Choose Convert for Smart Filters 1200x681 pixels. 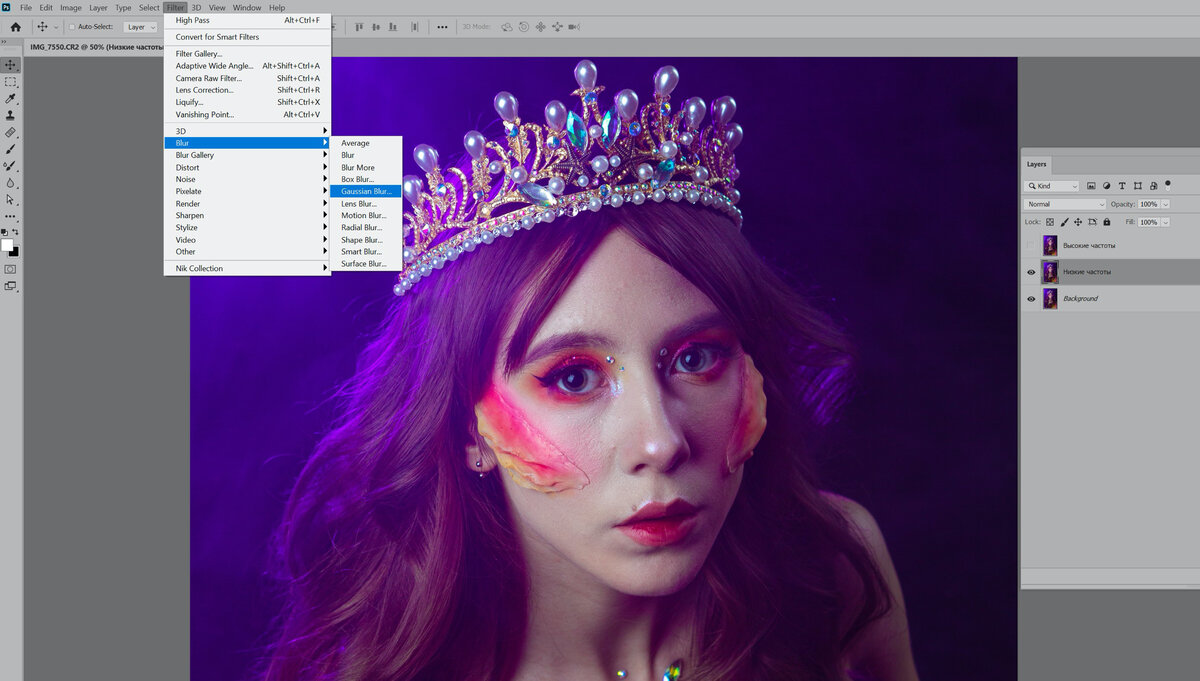coord(247,37)
